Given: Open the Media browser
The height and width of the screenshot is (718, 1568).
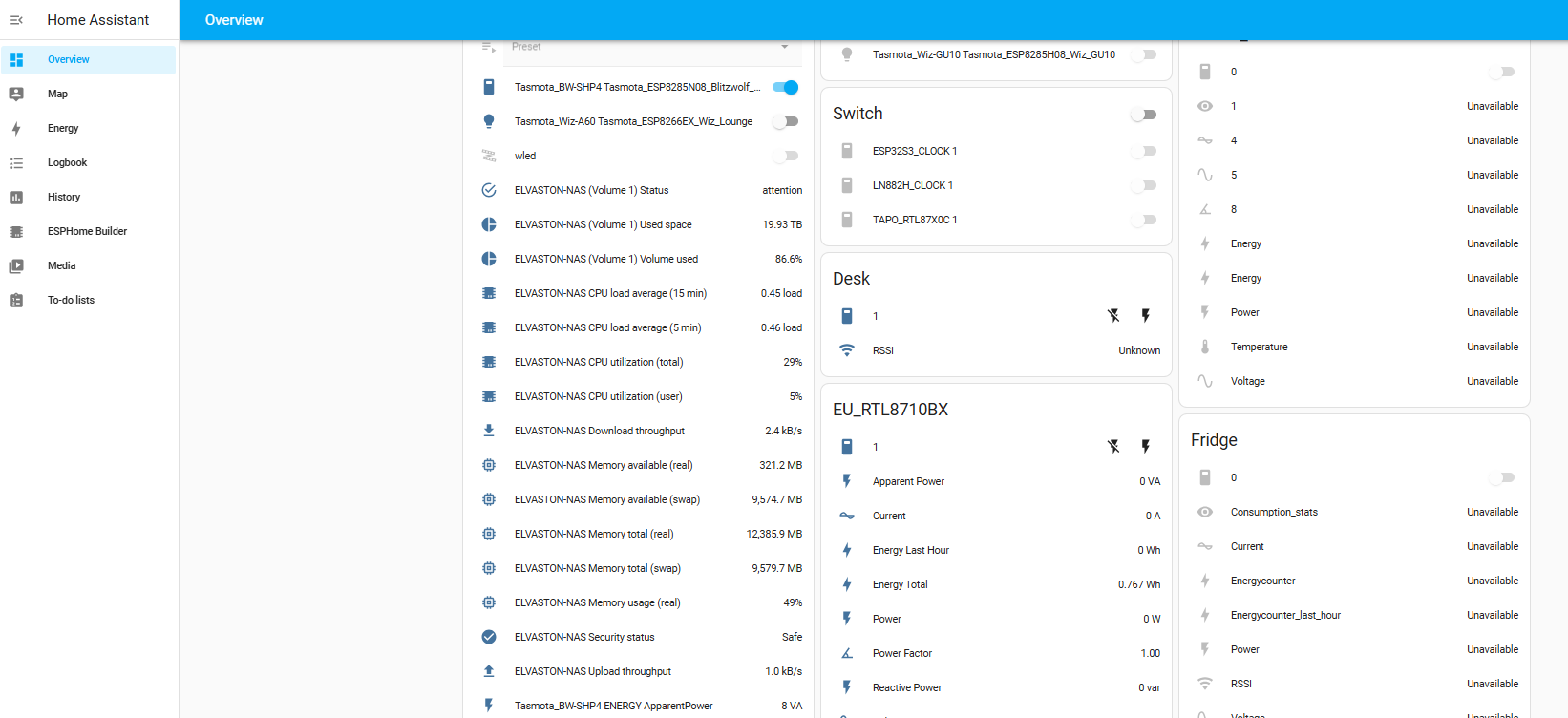Looking at the screenshot, I should (x=89, y=265).
